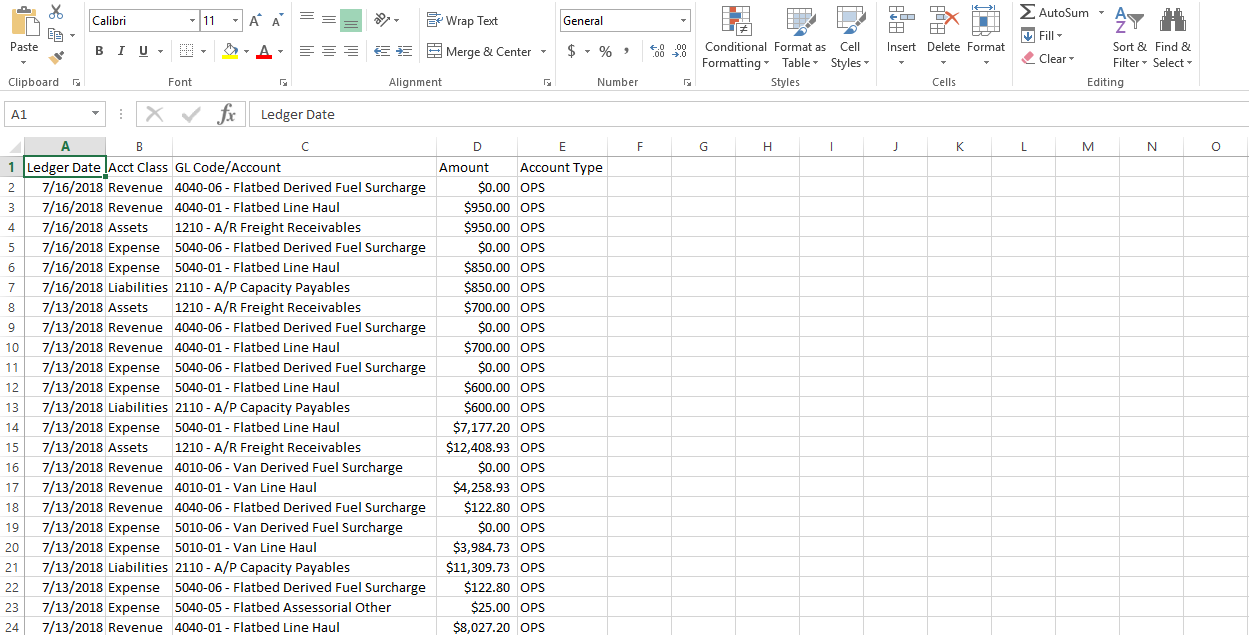Click Find & Select in the ribbon
The image size is (1249, 635).
[x=1172, y=40]
